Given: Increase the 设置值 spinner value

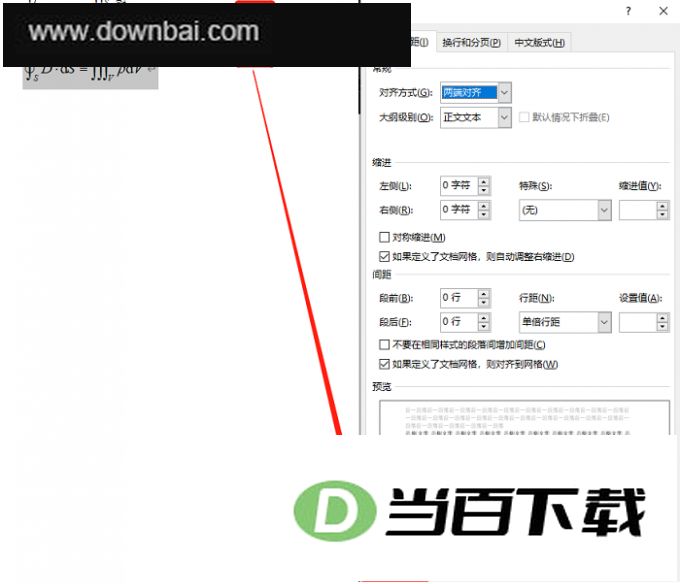Looking at the screenshot, I should click(x=662, y=318).
